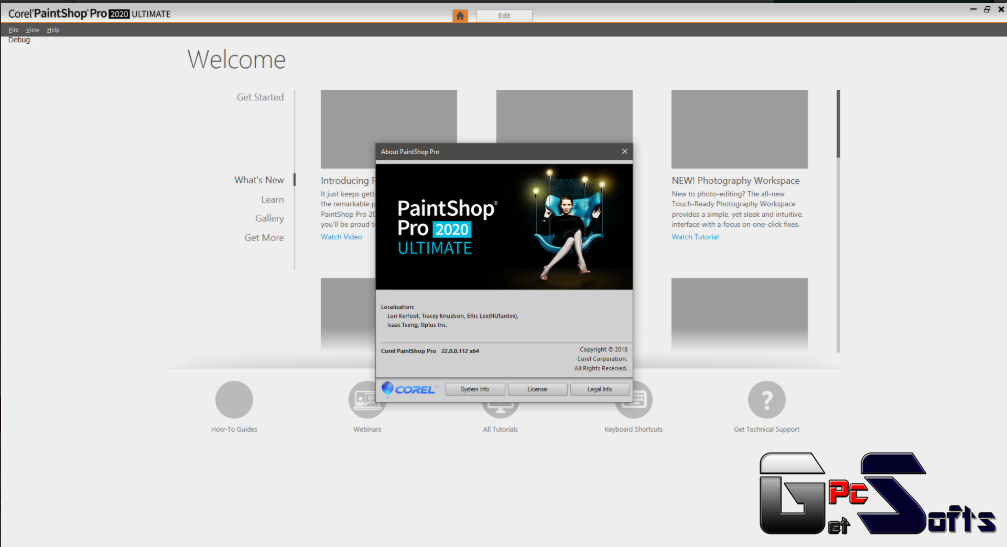
Task: Close the About PaintShop Pro dialog
Action: point(624,152)
